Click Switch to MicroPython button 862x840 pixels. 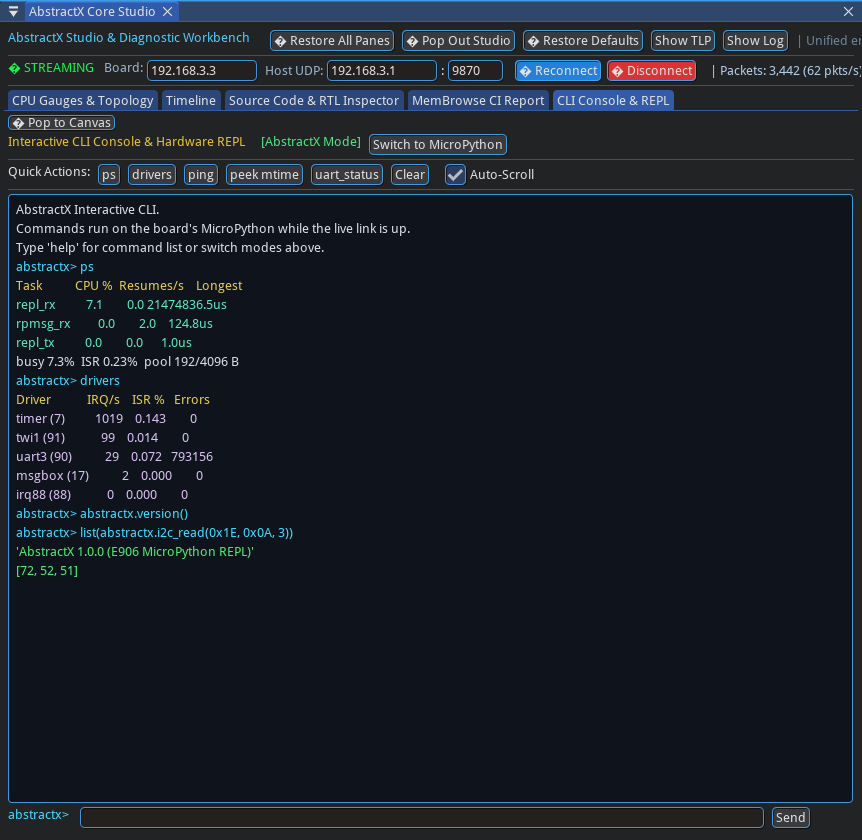point(438,145)
